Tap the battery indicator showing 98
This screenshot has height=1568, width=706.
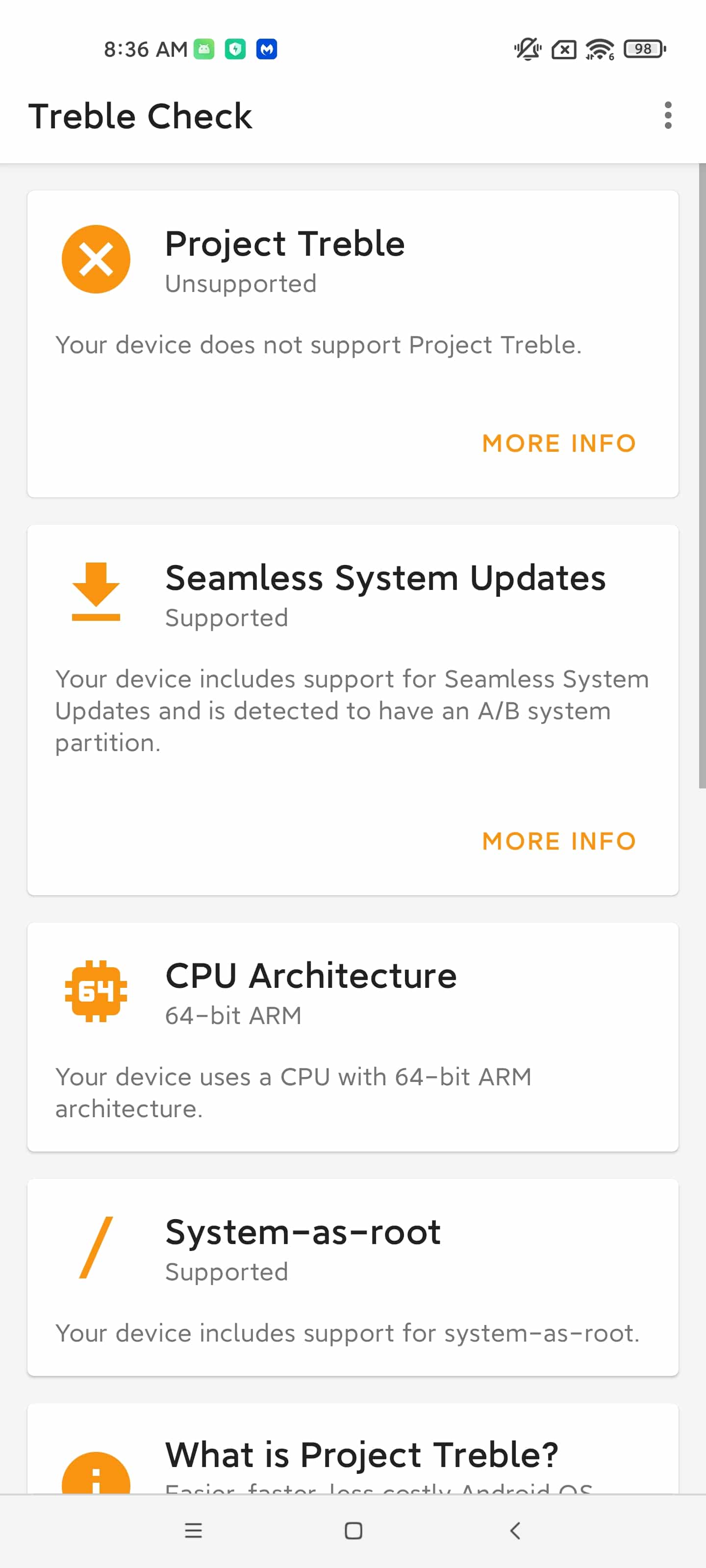coord(645,49)
